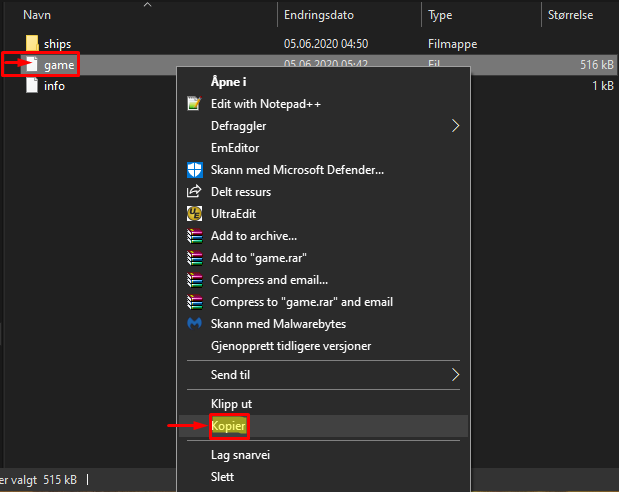Select Slett to delete the file
The height and width of the screenshot is (492, 619).
(x=222, y=477)
